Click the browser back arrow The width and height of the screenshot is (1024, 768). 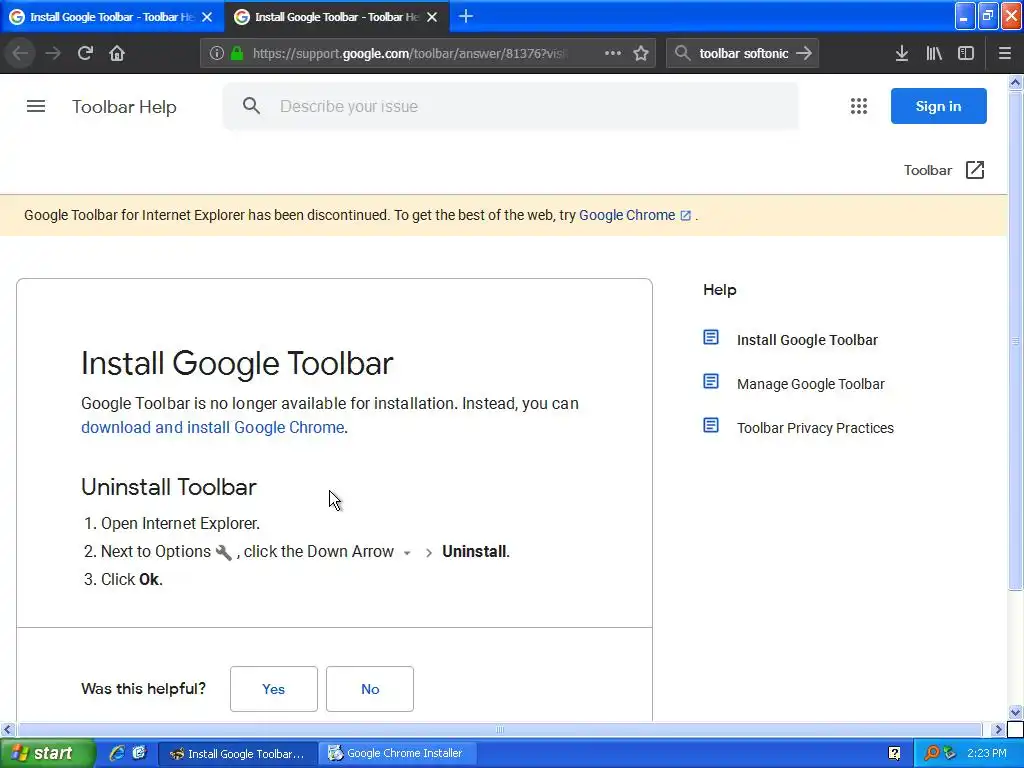coord(20,53)
